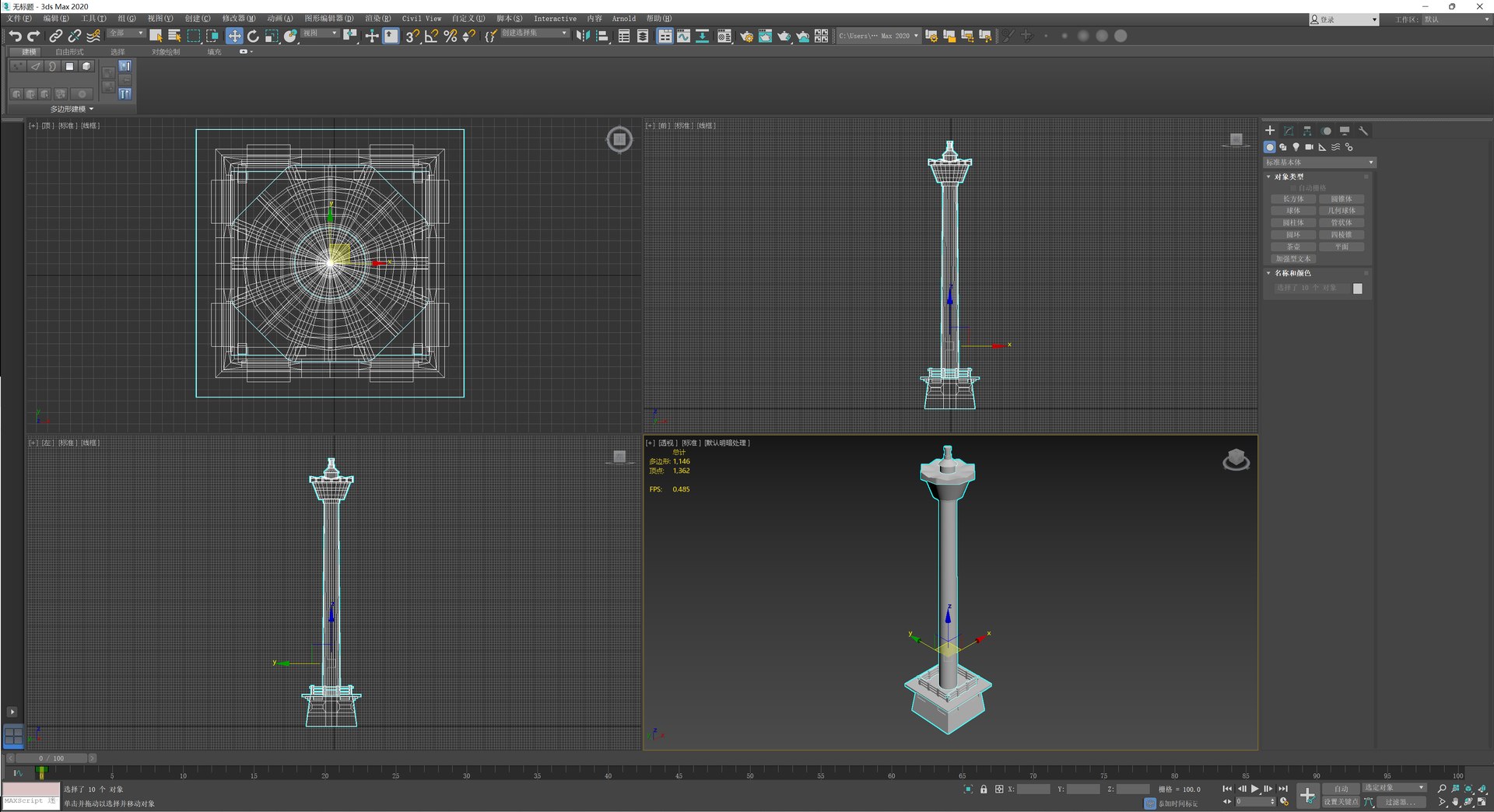
Task: Create a 长方体 box primitive
Action: (x=1293, y=199)
